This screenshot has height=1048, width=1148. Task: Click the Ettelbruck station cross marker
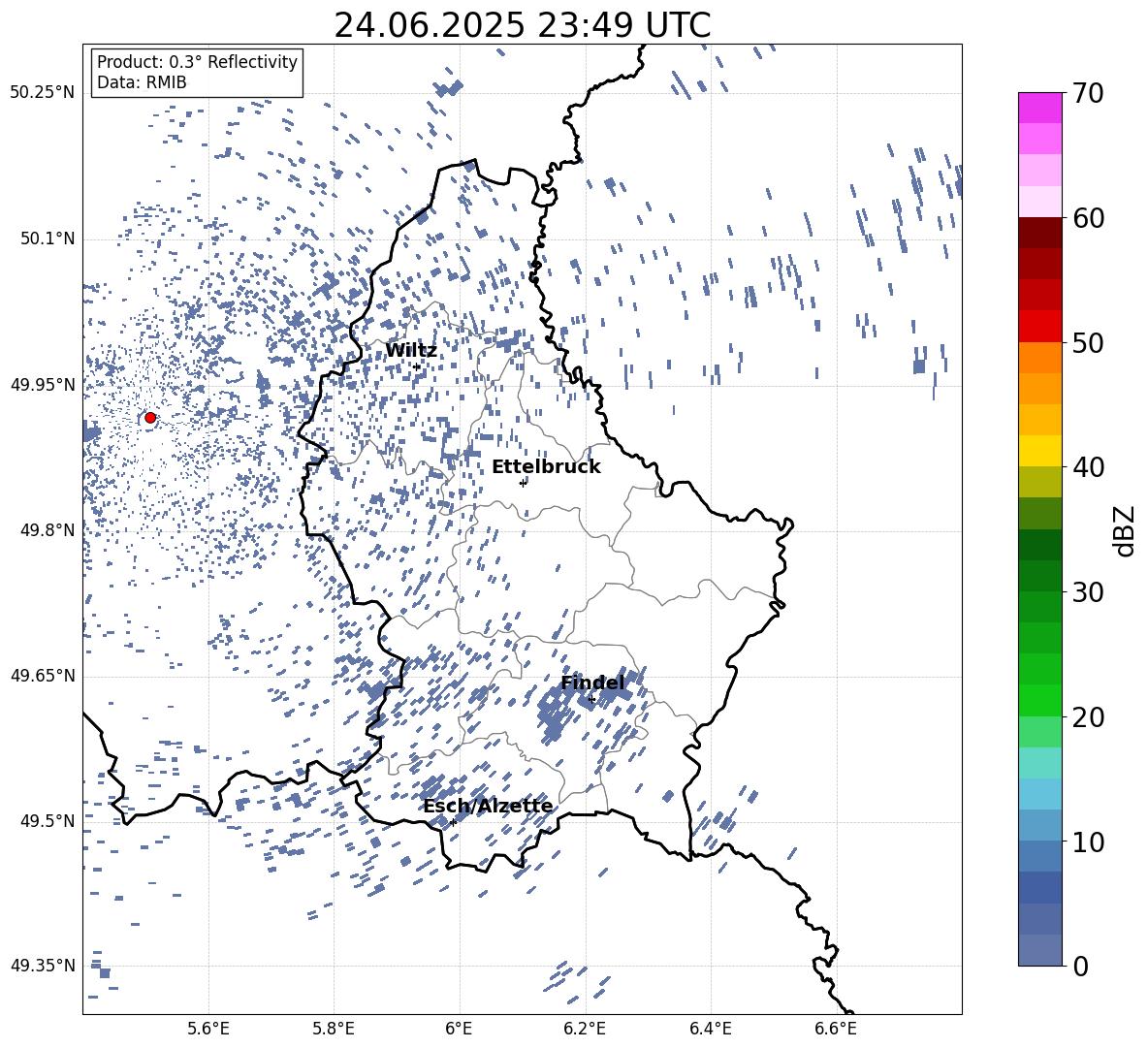click(x=523, y=483)
